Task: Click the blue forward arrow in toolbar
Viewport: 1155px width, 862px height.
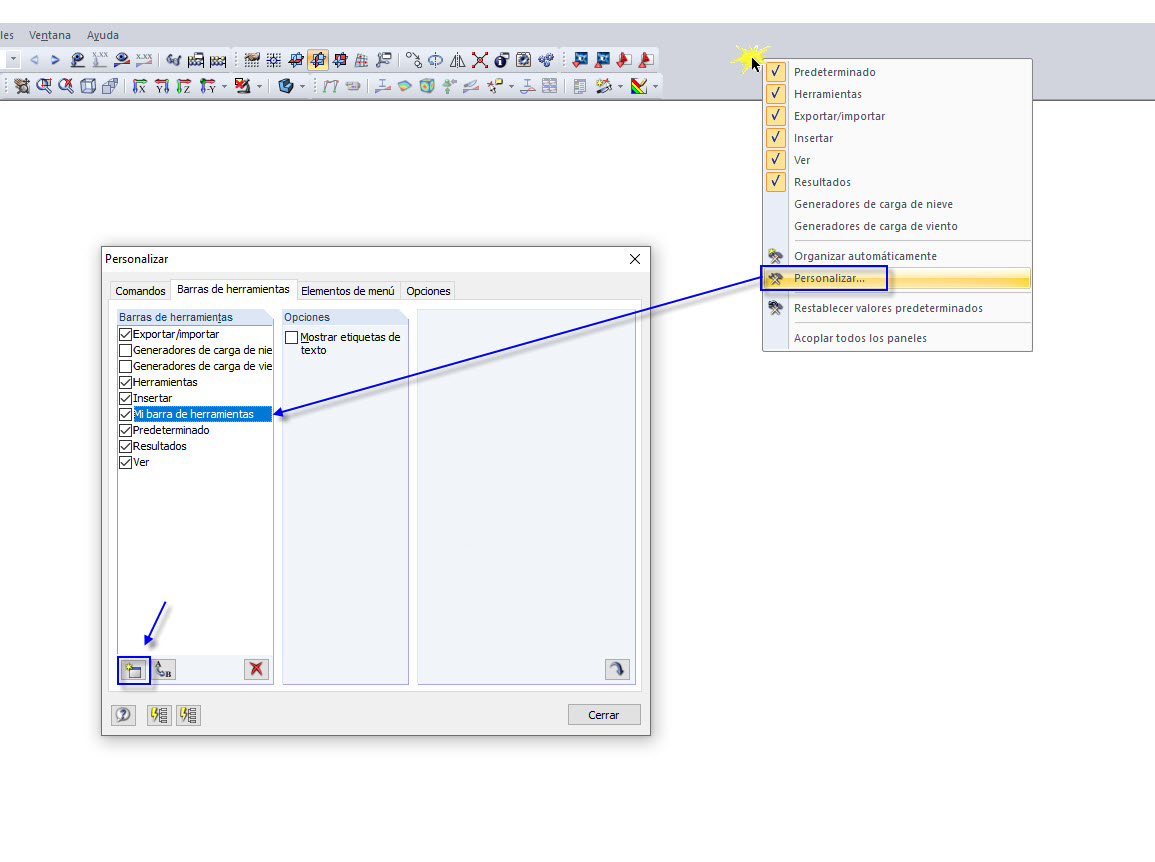Action: tap(55, 60)
